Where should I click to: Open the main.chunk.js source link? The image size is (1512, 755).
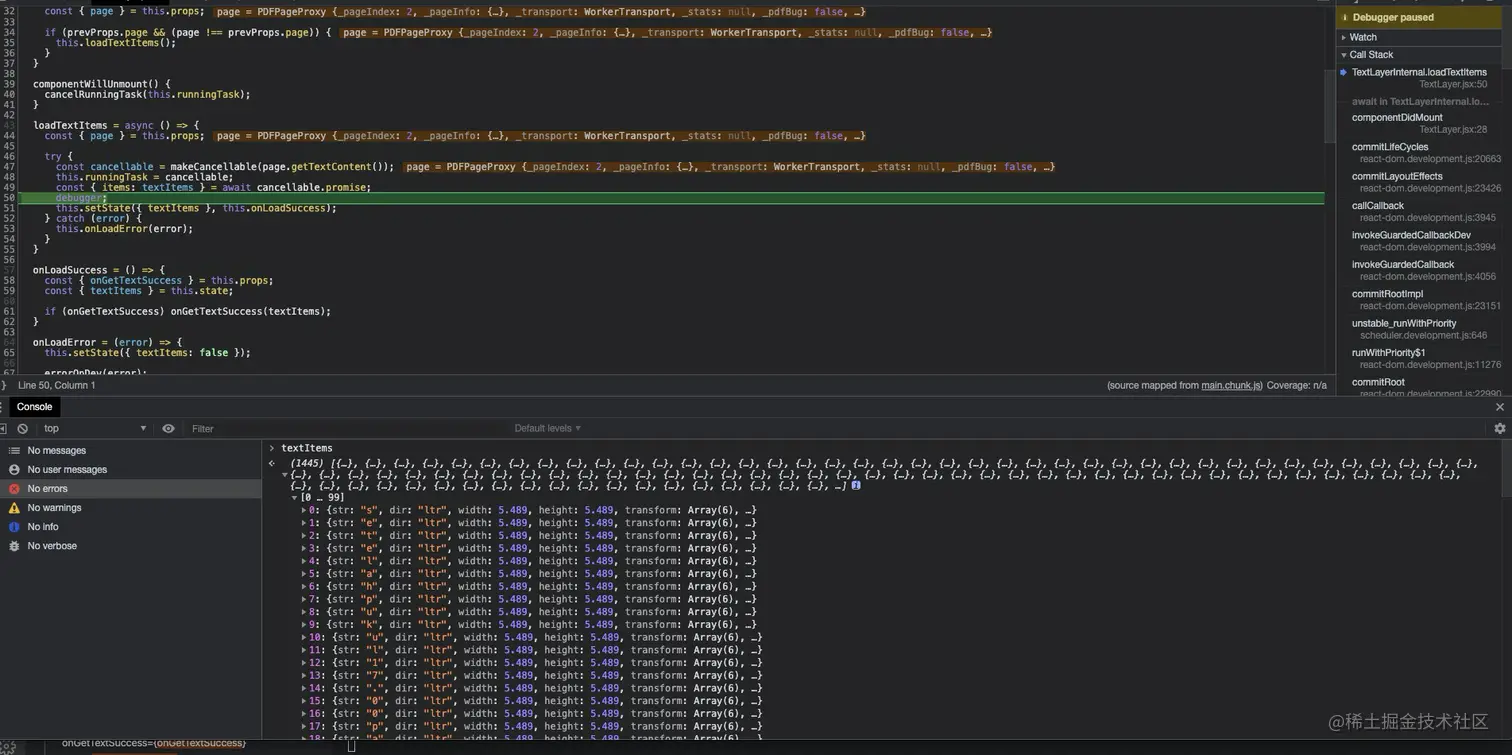coord(1231,386)
